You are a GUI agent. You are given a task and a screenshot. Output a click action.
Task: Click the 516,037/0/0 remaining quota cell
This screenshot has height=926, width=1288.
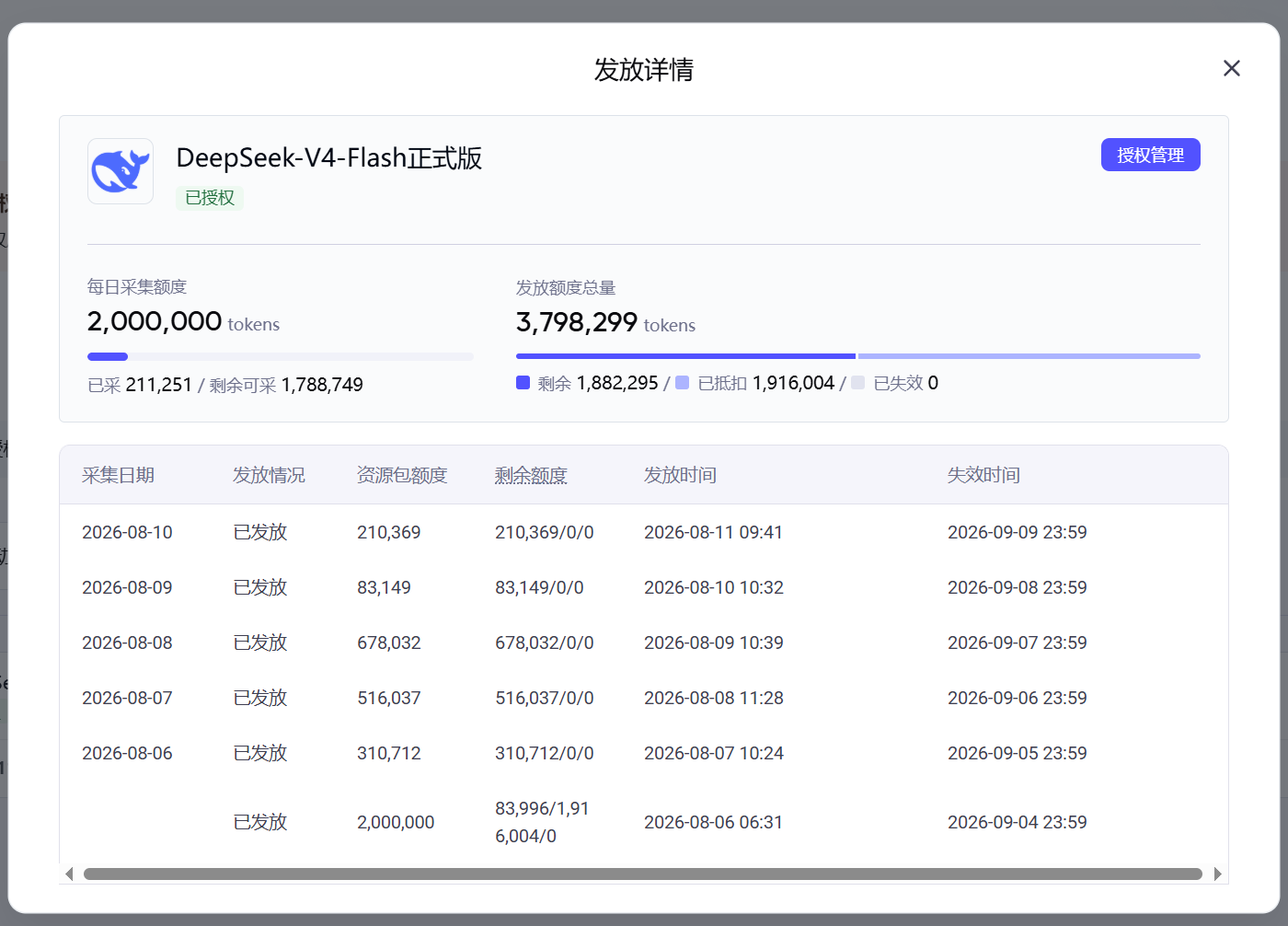545,698
